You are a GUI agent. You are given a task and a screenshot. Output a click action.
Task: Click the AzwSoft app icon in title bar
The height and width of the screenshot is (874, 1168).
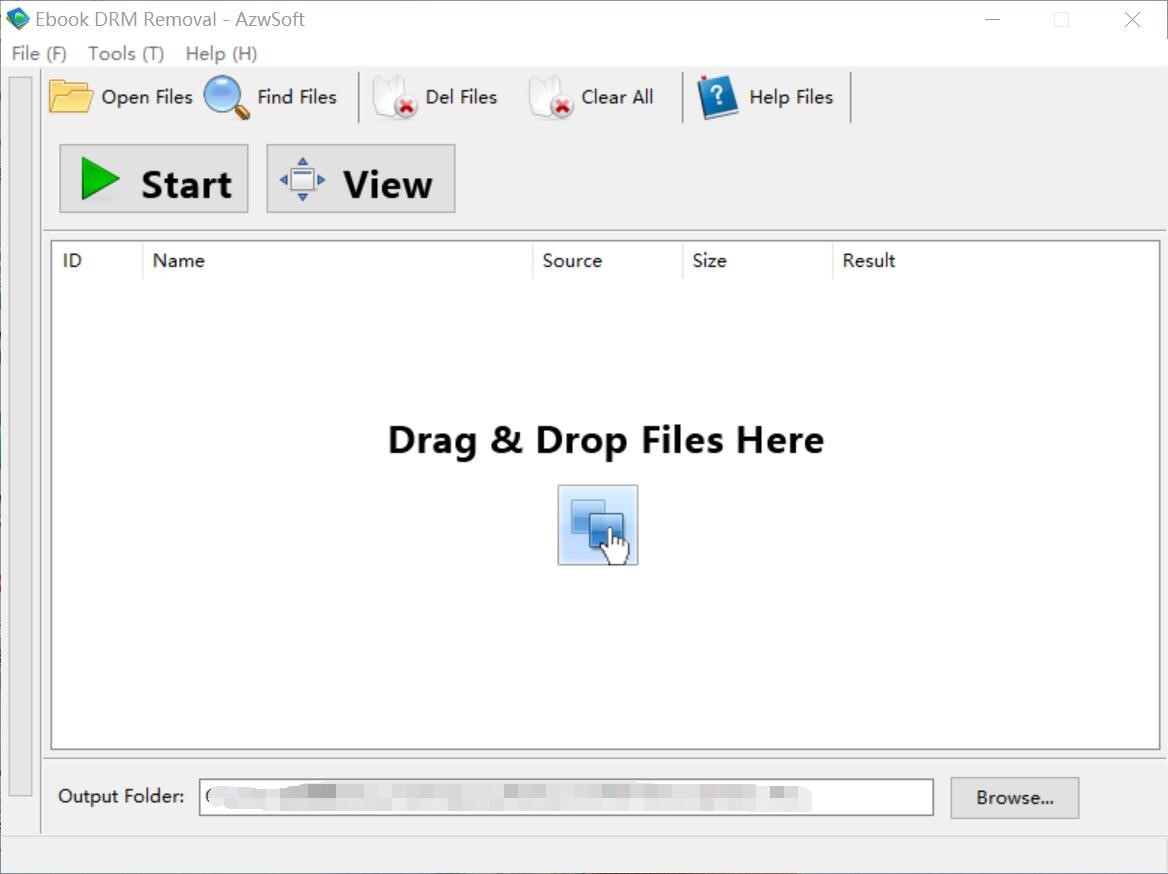(x=17, y=19)
